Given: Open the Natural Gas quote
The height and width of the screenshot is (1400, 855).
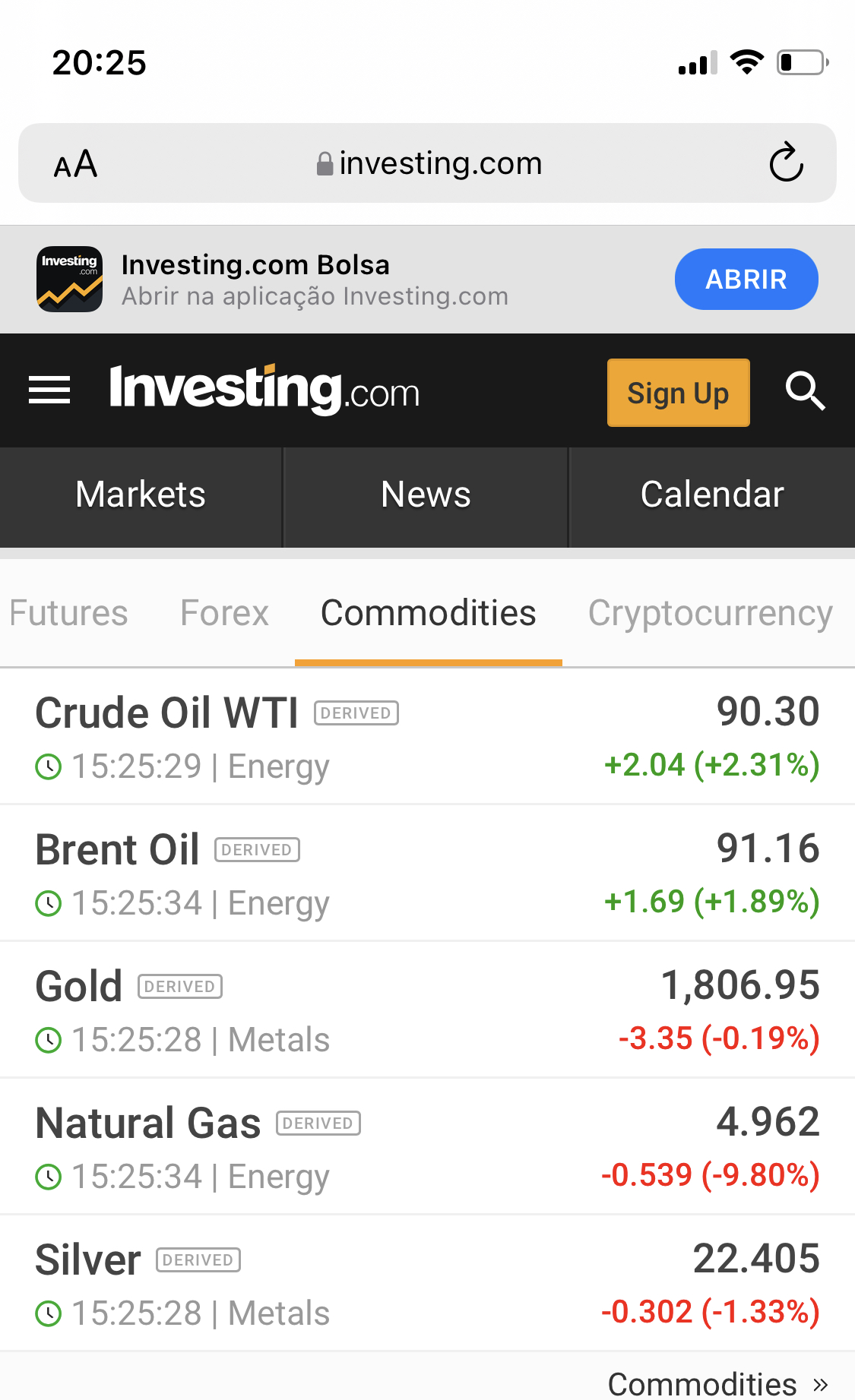Looking at the screenshot, I should coord(148,1123).
